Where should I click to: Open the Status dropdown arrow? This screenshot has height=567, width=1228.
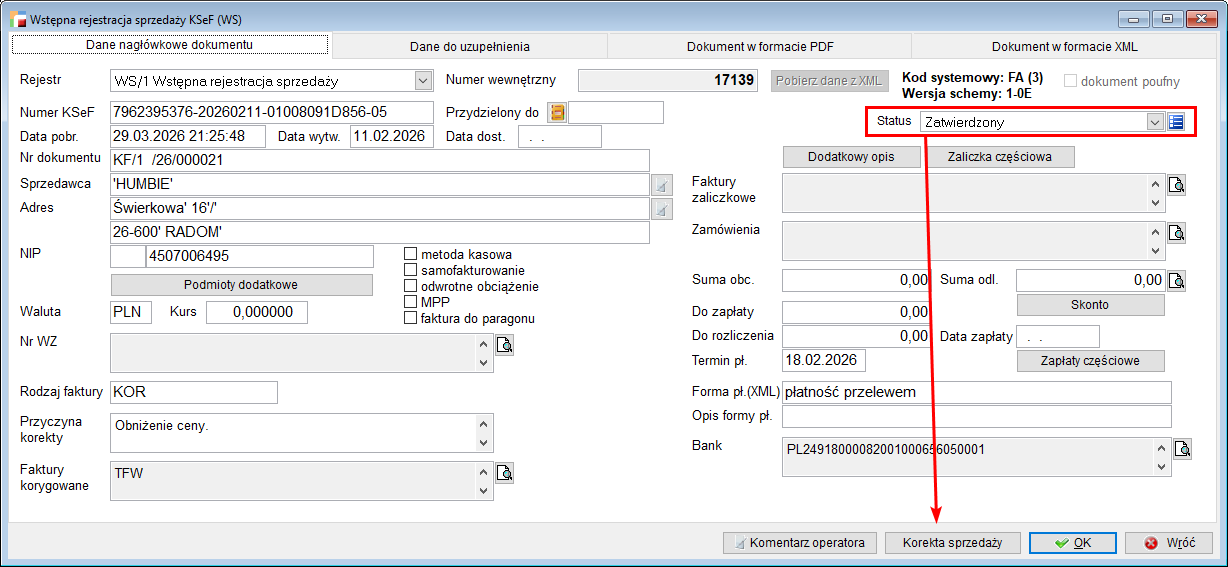(x=1155, y=122)
